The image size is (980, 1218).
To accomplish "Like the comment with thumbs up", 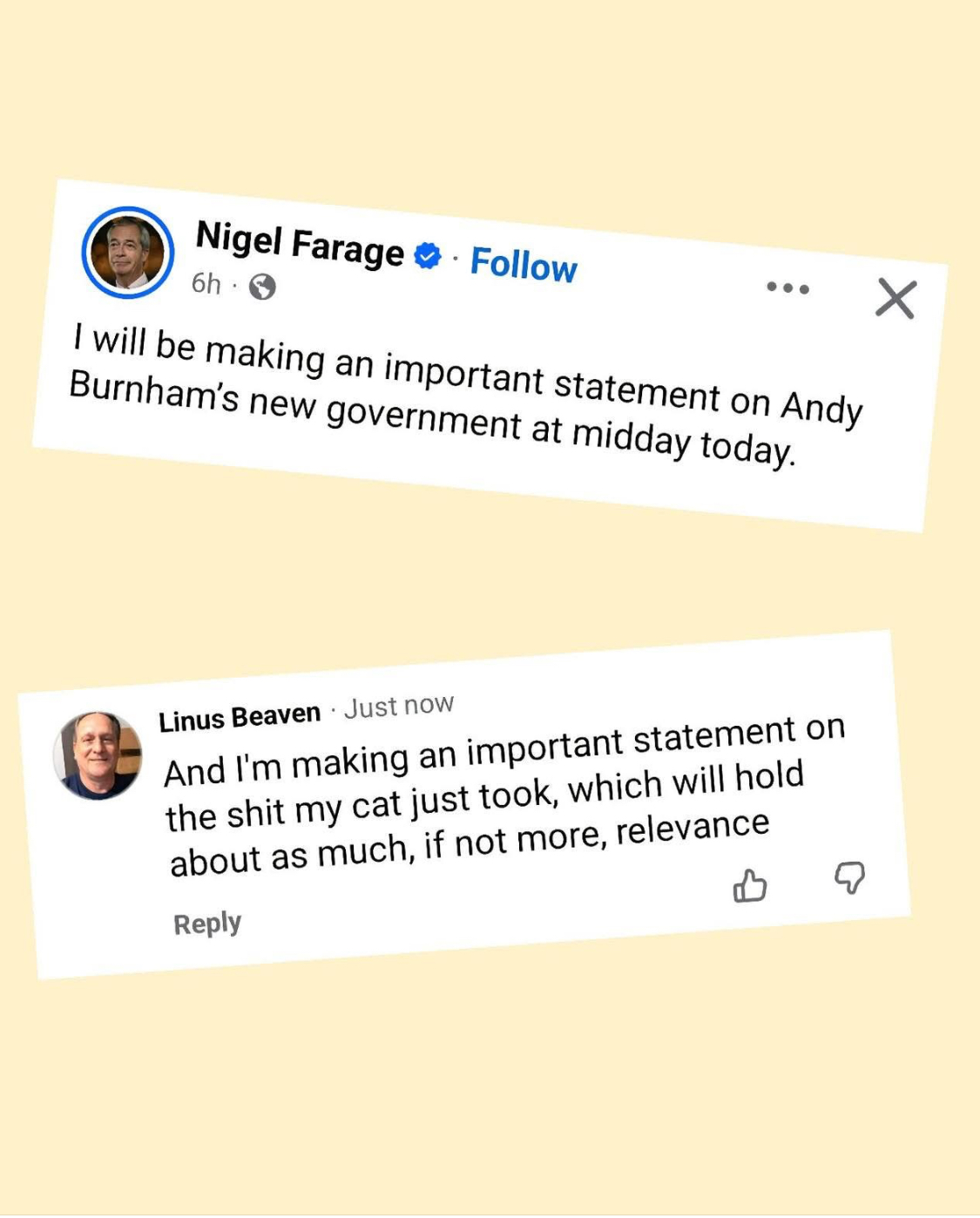I will tap(749, 886).
